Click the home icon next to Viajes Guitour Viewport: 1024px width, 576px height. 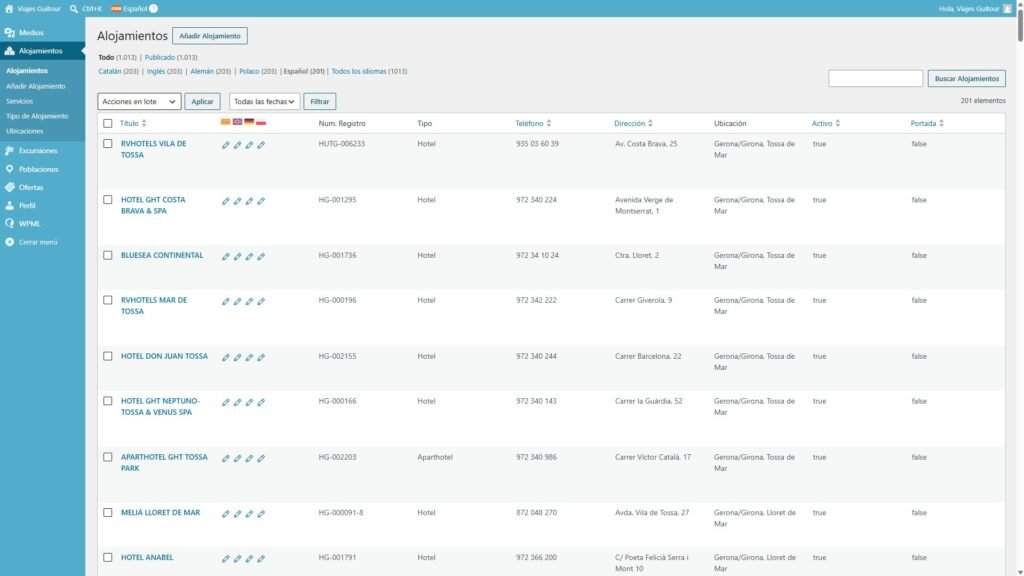click(9, 8)
